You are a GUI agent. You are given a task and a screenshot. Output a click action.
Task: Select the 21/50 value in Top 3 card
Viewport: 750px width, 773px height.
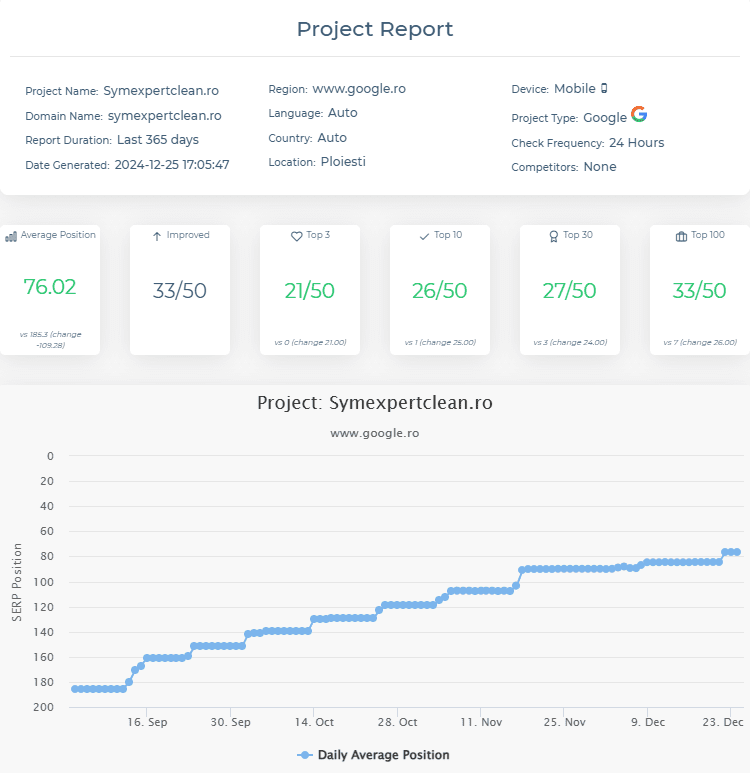click(x=309, y=291)
